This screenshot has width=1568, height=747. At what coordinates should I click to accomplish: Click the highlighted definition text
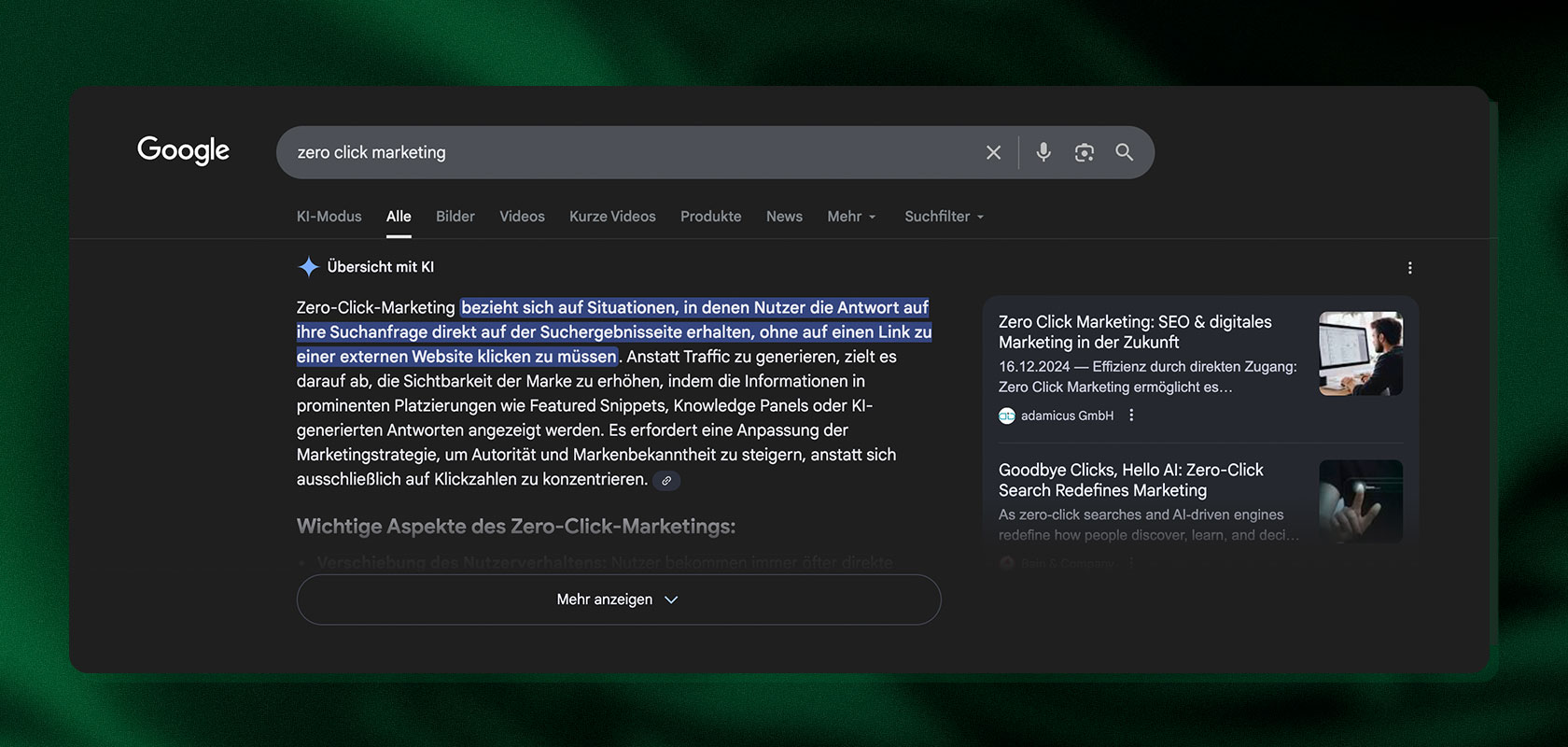614,331
